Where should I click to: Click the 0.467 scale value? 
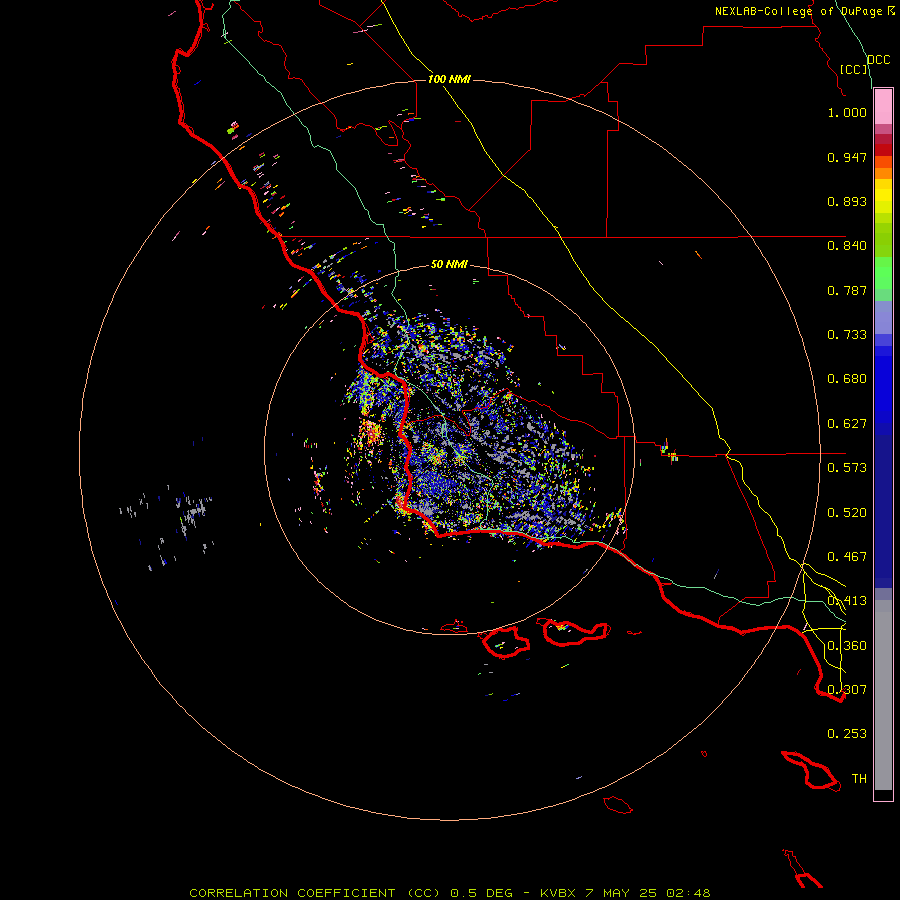(x=847, y=557)
